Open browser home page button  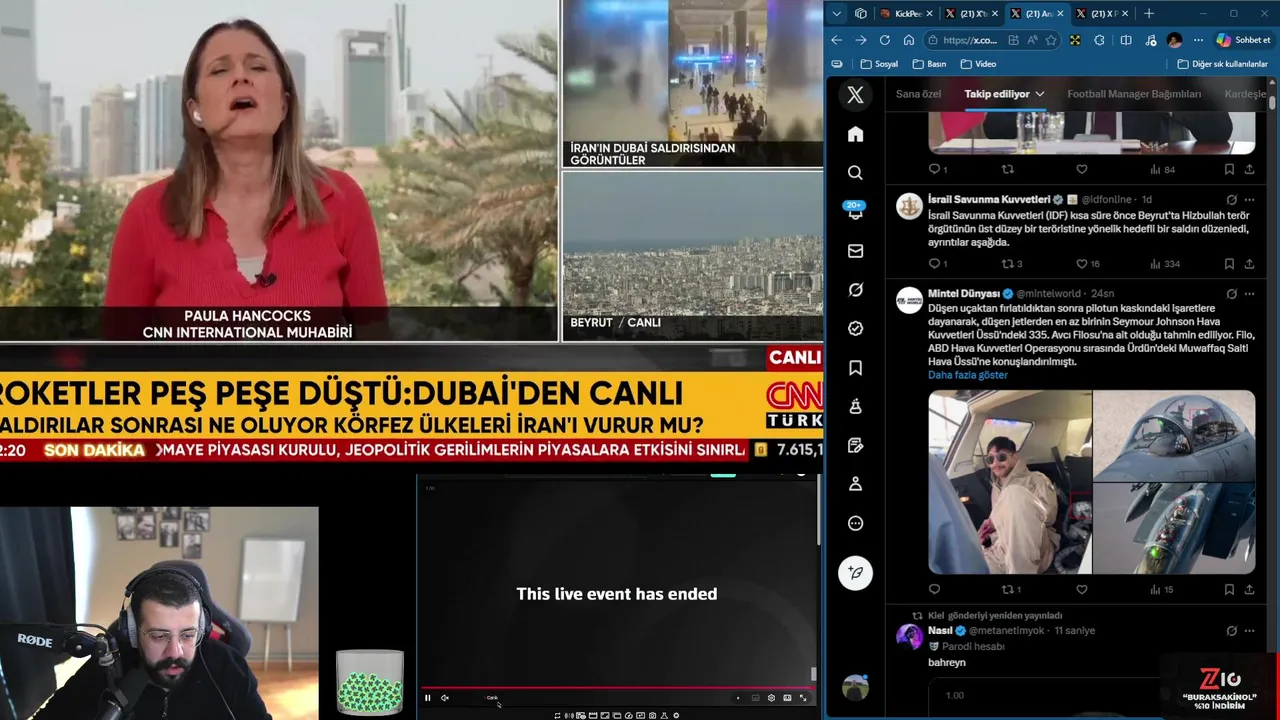pyautogui.click(x=908, y=40)
